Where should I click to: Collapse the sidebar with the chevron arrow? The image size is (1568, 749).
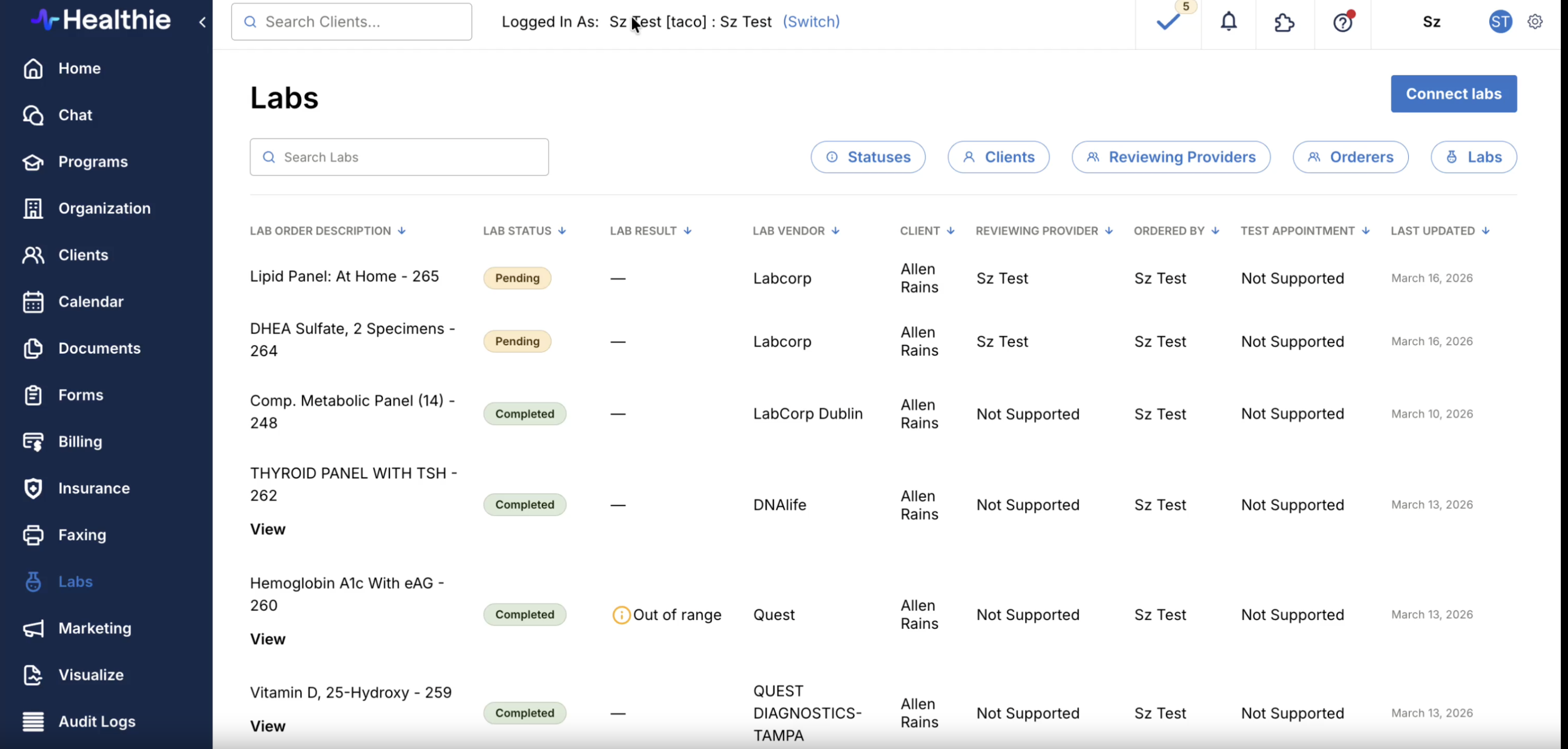tap(203, 22)
